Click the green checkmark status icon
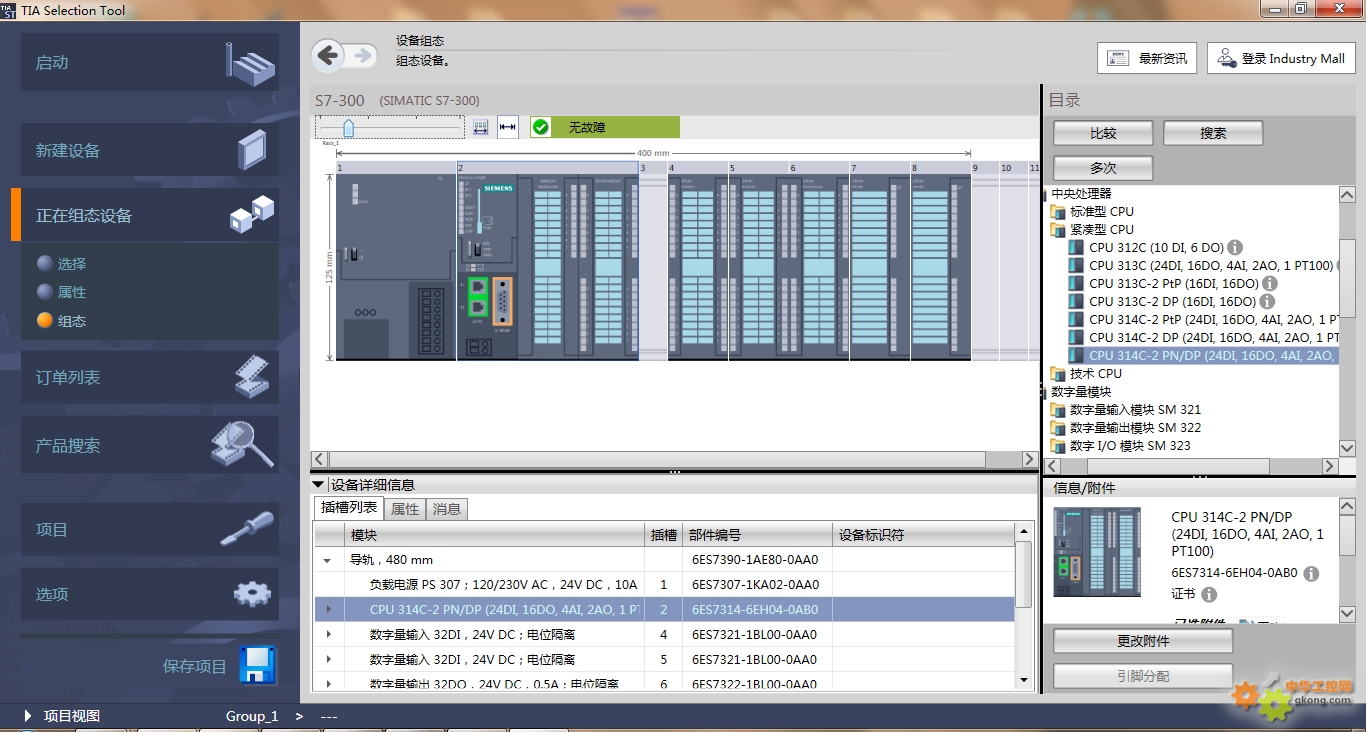 click(541, 127)
